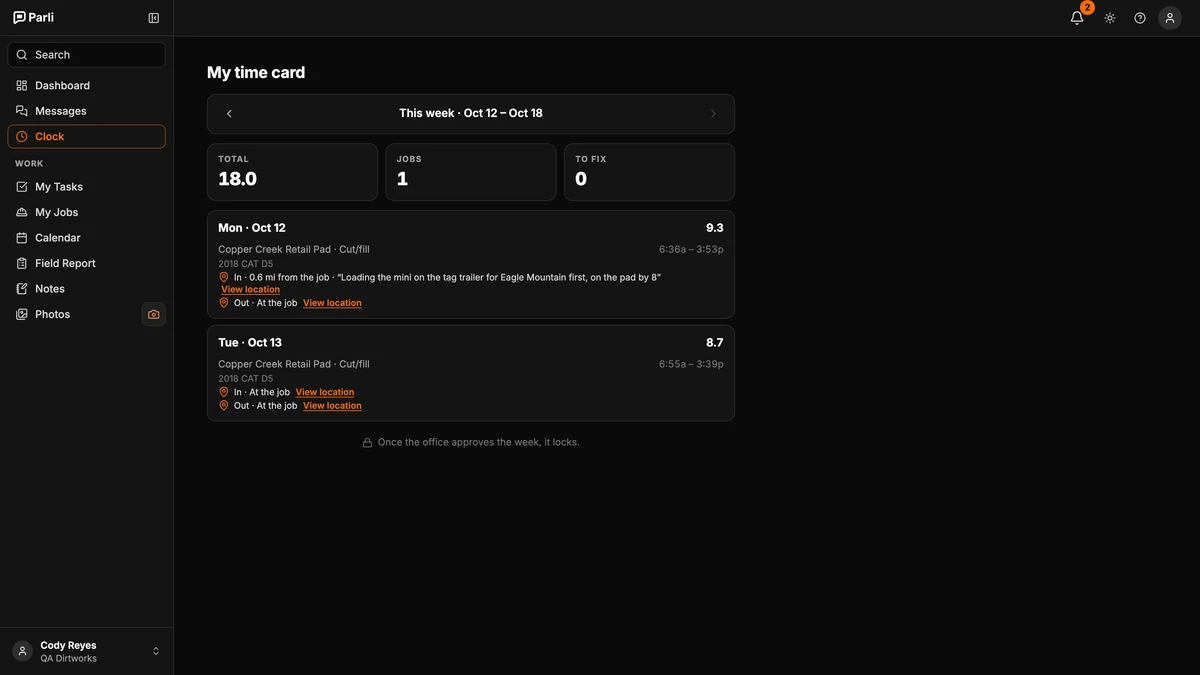Open Calendar in sidebar
The width and height of the screenshot is (1200, 675).
(x=86, y=238)
